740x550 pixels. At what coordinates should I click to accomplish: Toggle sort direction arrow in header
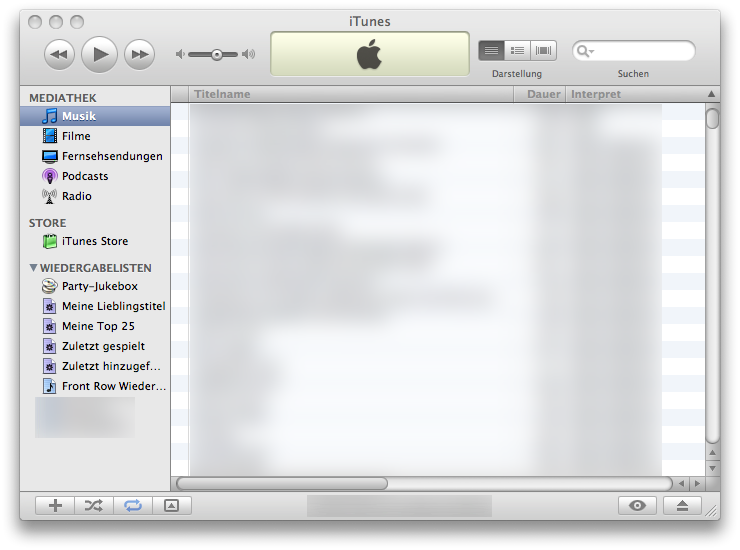(x=712, y=94)
